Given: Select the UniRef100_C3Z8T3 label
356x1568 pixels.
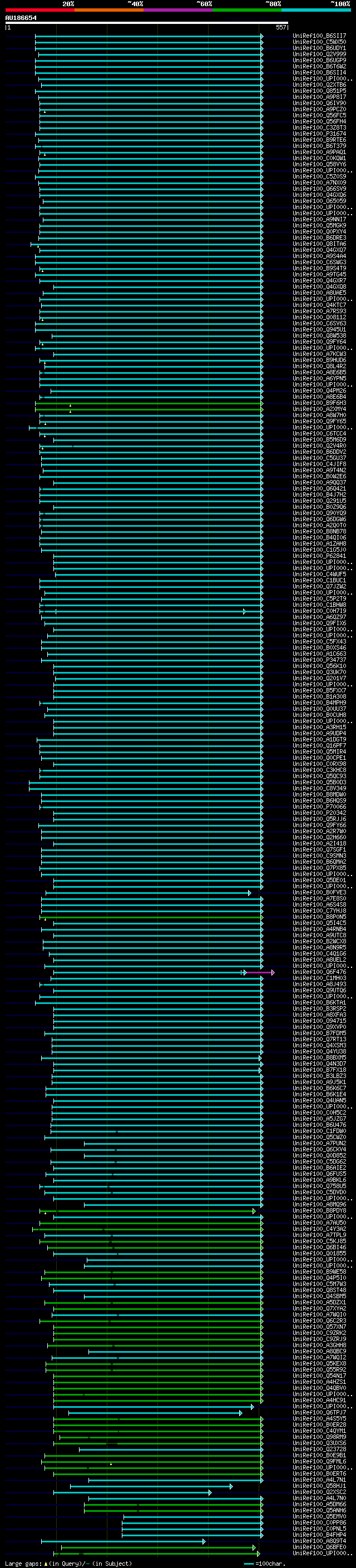Looking at the screenshot, I should point(319,128).
